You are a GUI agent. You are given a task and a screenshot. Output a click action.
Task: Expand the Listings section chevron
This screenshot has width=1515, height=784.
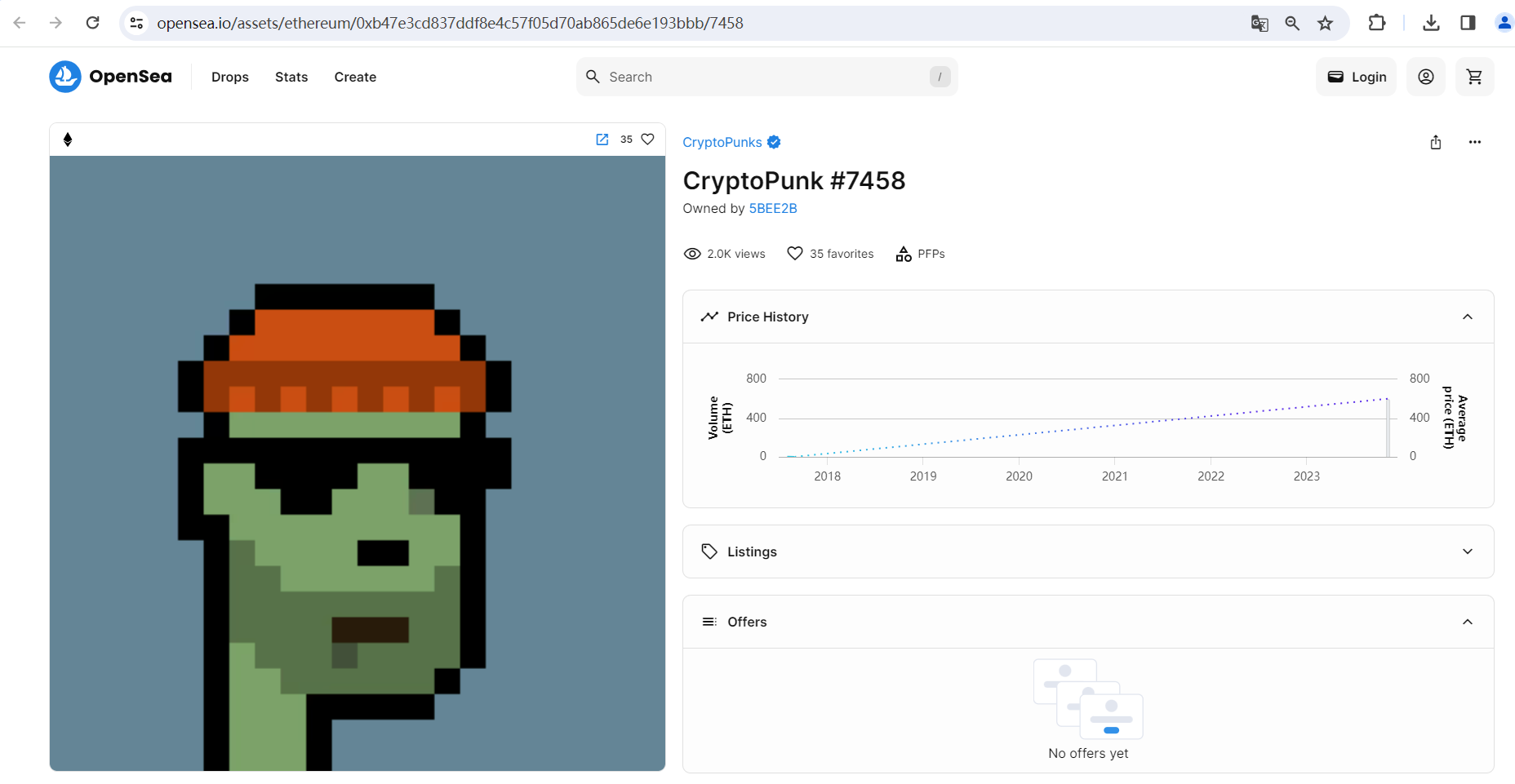click(x=1468, y=551)
